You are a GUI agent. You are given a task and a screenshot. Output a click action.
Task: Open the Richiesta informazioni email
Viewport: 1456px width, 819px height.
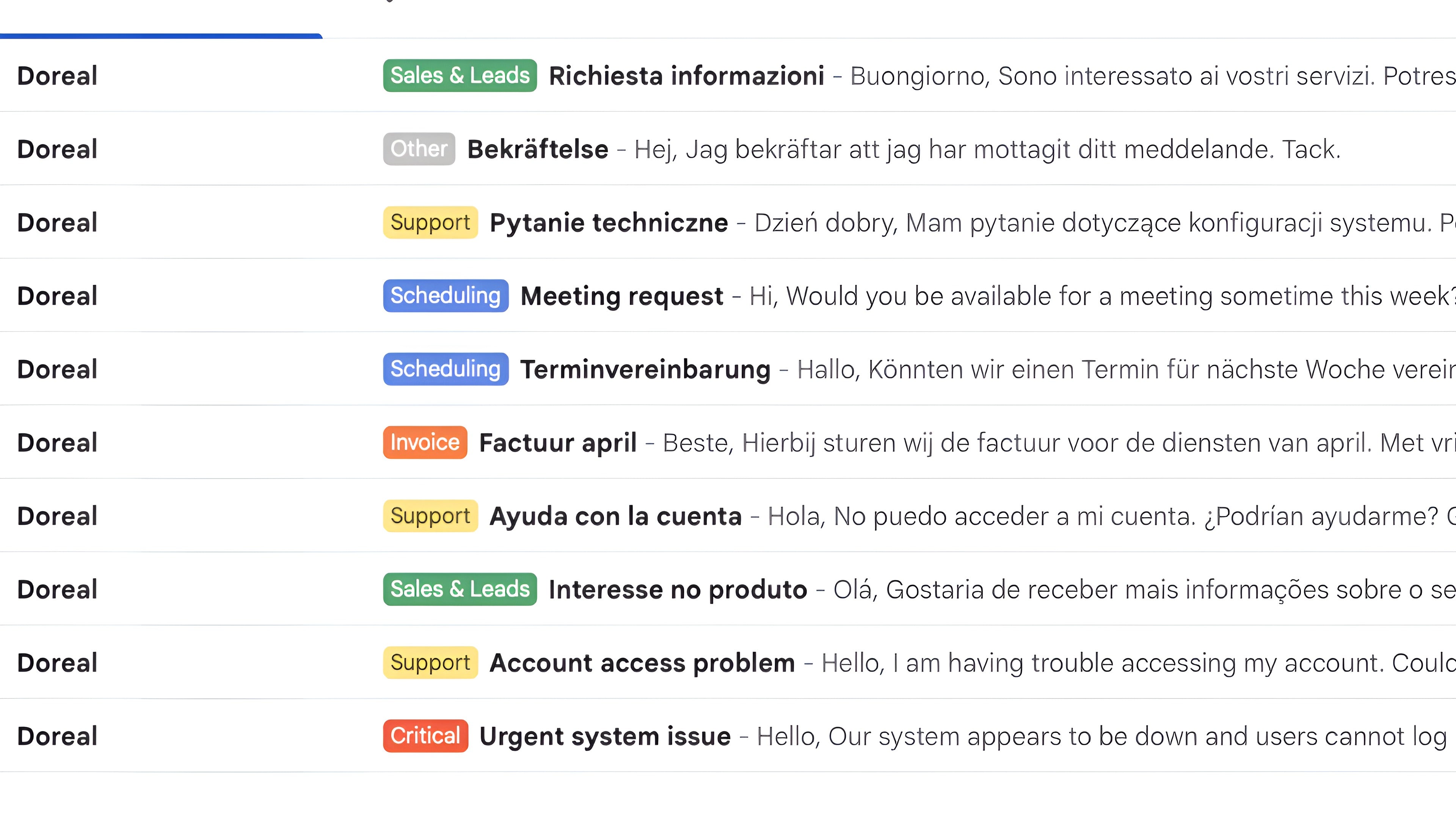tap(686, 76)
